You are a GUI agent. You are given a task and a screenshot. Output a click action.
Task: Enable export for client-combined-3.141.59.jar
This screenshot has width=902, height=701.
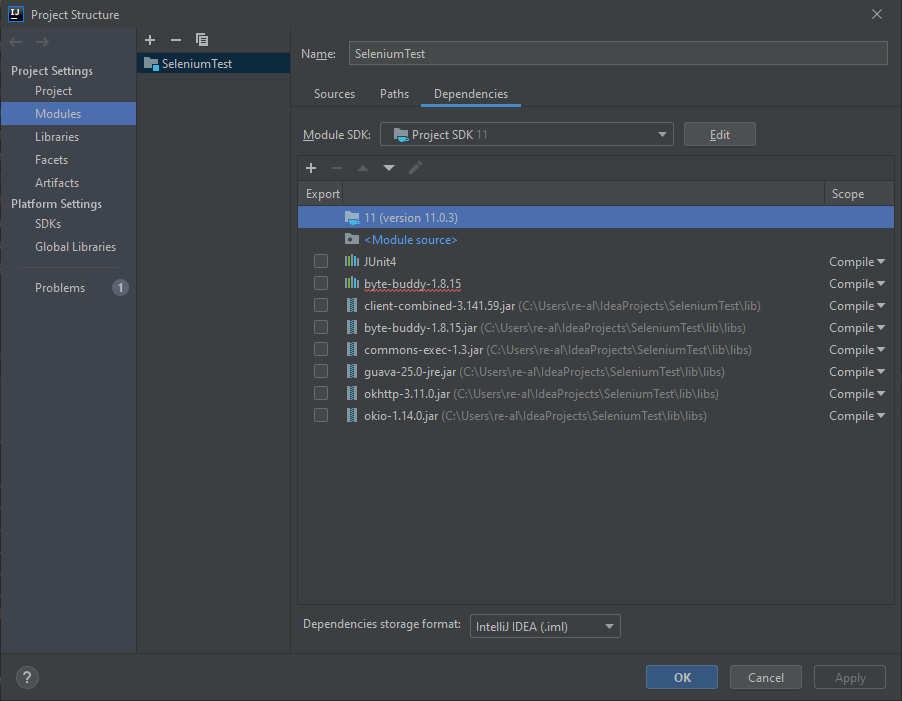click(321, 305)
